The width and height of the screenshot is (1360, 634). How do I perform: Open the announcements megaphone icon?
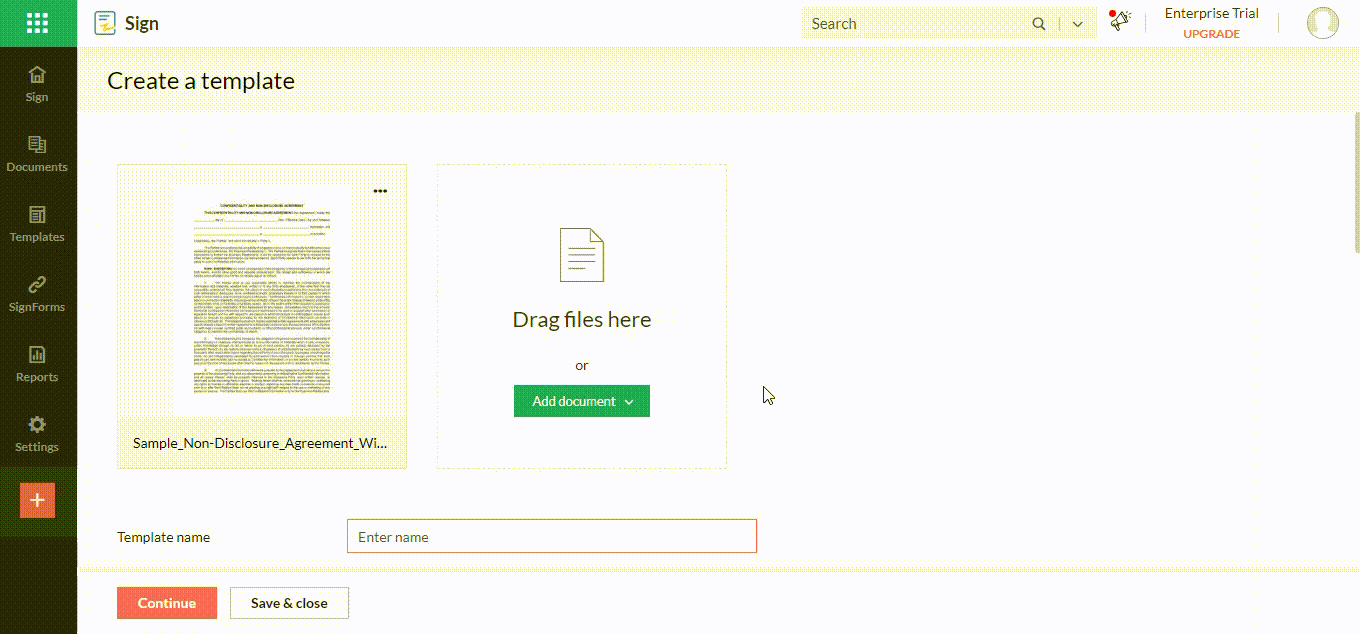coord(1120,21)
